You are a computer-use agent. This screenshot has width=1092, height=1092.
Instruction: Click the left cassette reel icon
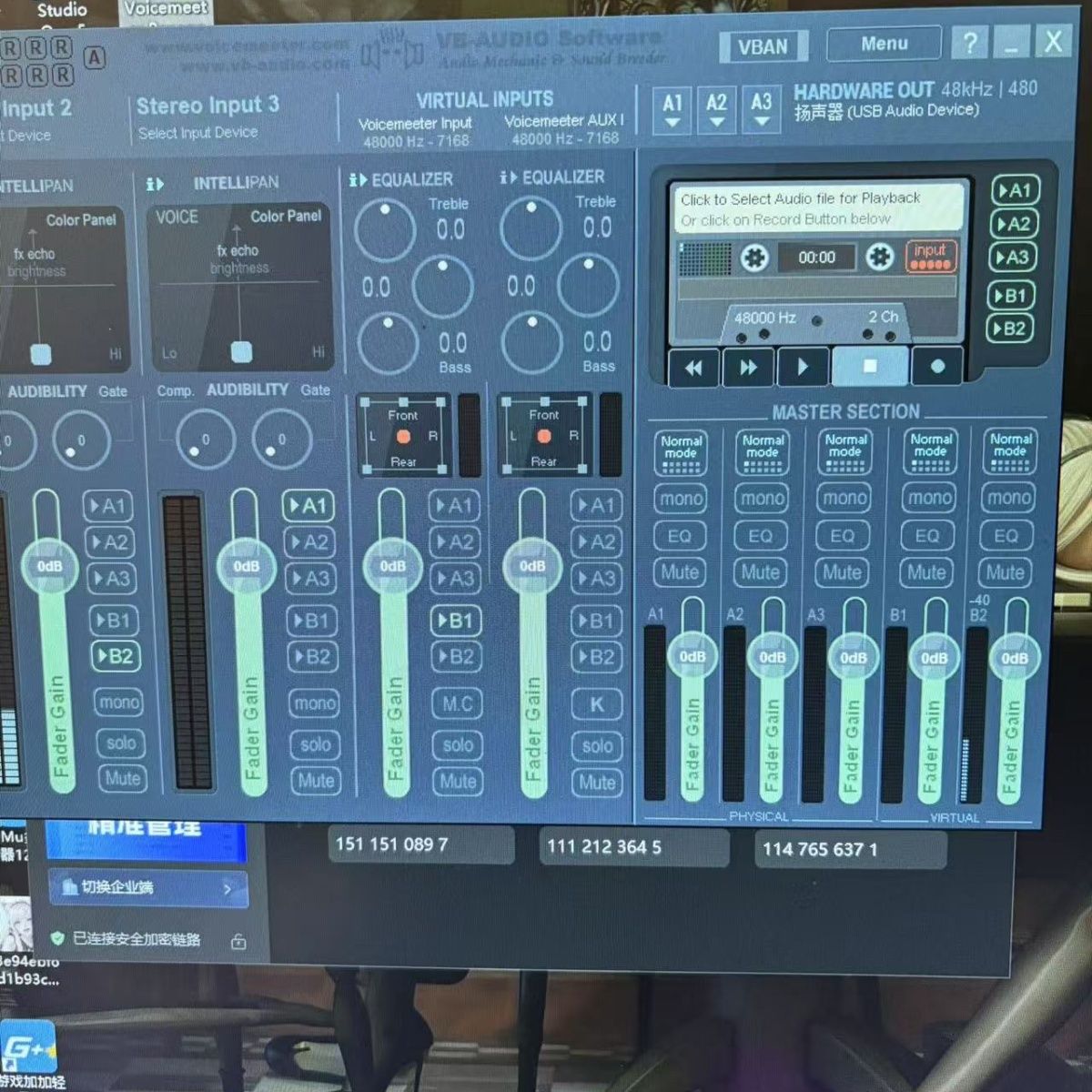(x=754, y=258)
